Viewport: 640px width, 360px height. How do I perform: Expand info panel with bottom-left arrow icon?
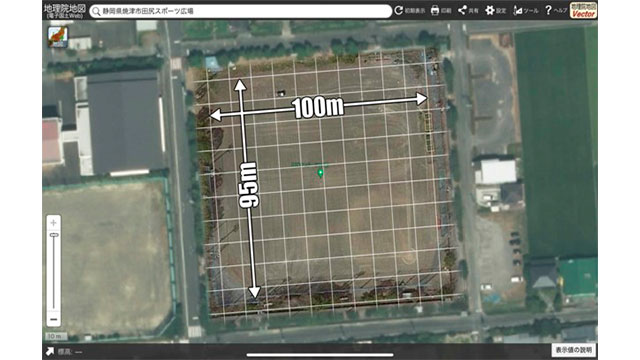pyautogui.click(x=50, y=351)
